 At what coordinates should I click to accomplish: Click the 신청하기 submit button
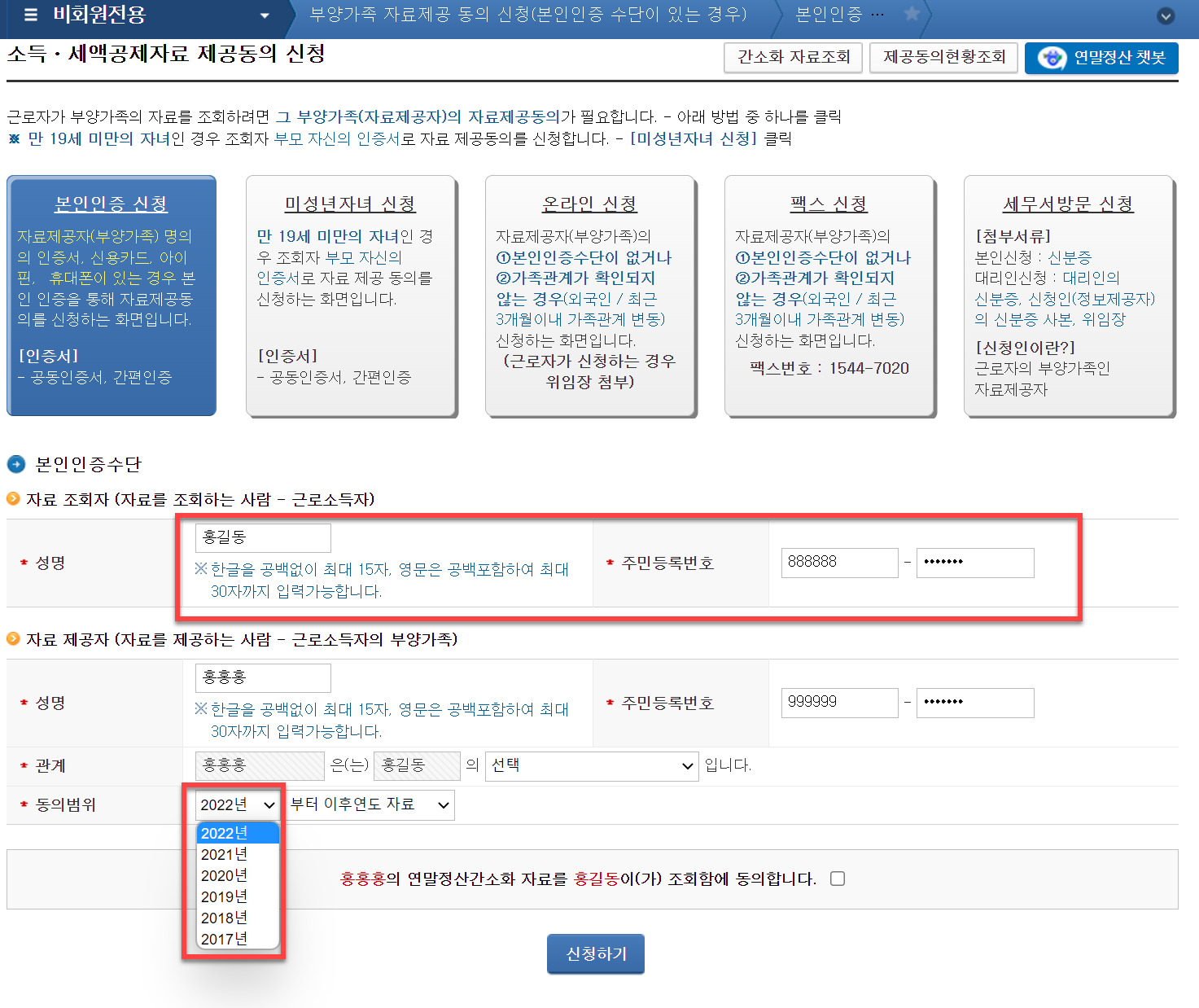[x=596, y=953]
